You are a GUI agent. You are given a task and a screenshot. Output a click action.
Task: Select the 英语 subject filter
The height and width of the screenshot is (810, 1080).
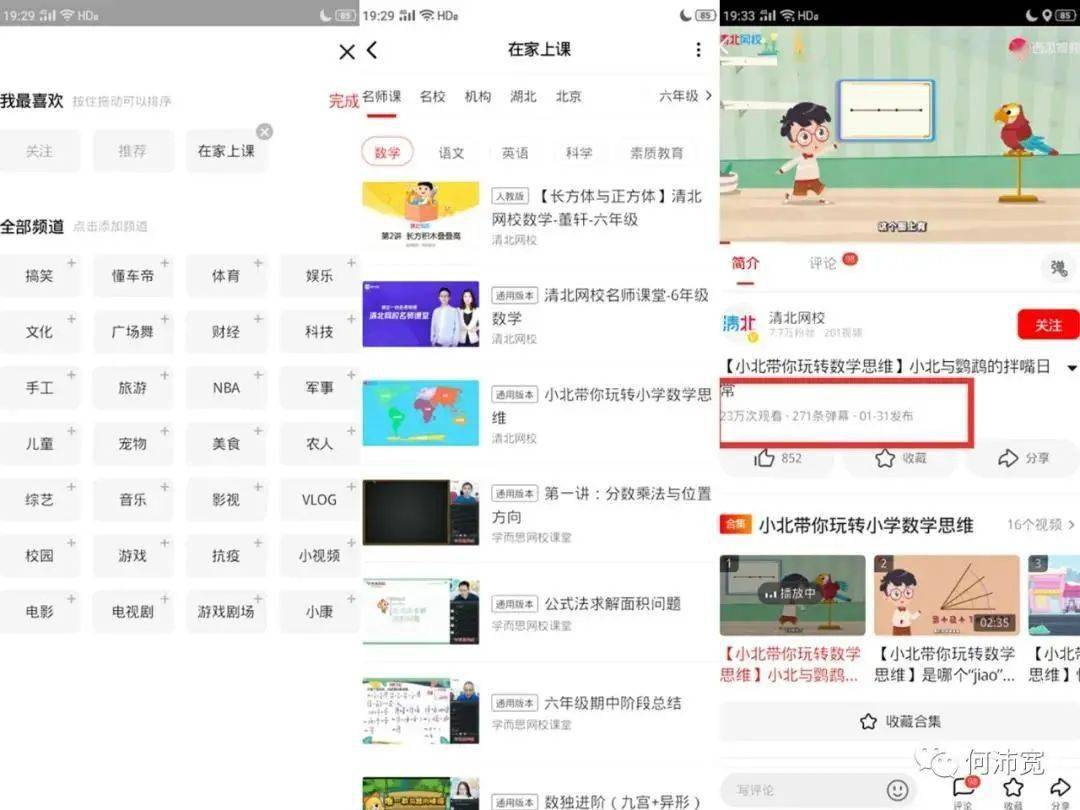[x=515, y=153]
